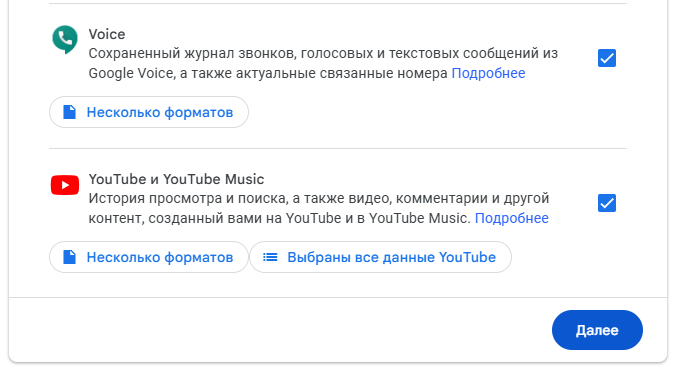The image size is (674, 369).
Task: Follow the Подробнее link in YouTube description
Action: point(512,218)
